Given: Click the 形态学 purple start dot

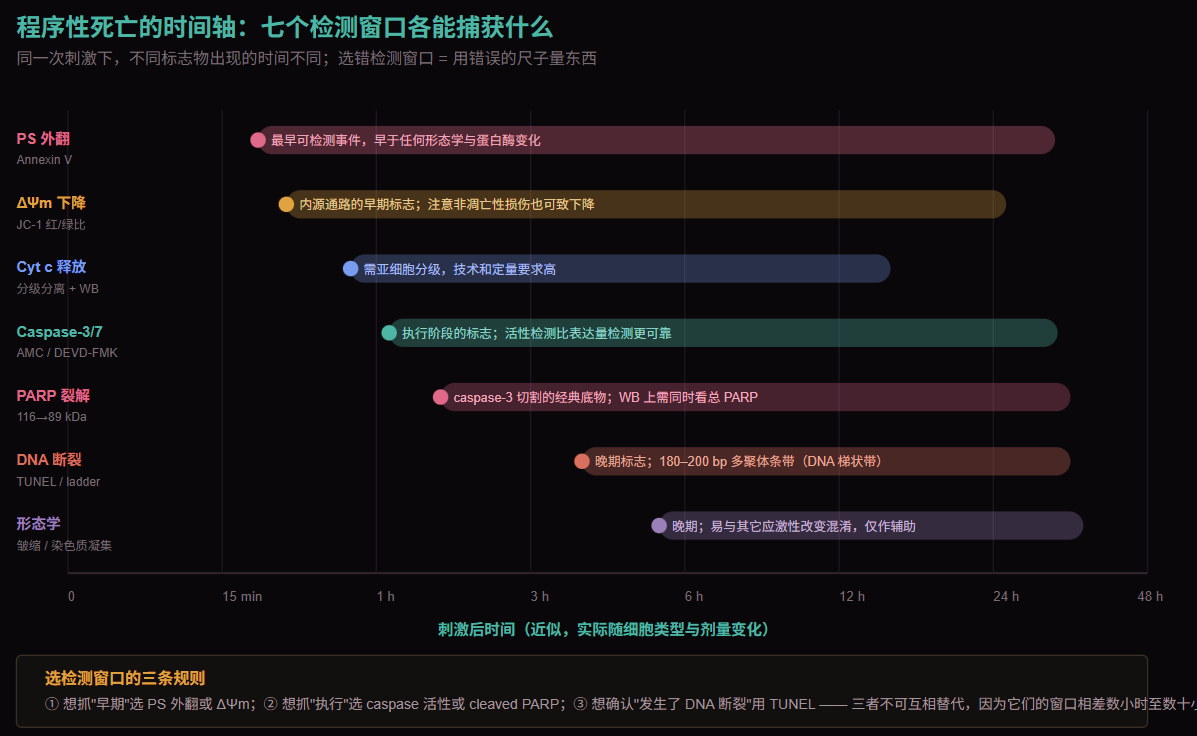Looking at the screenshot, I should click(659, 525).
